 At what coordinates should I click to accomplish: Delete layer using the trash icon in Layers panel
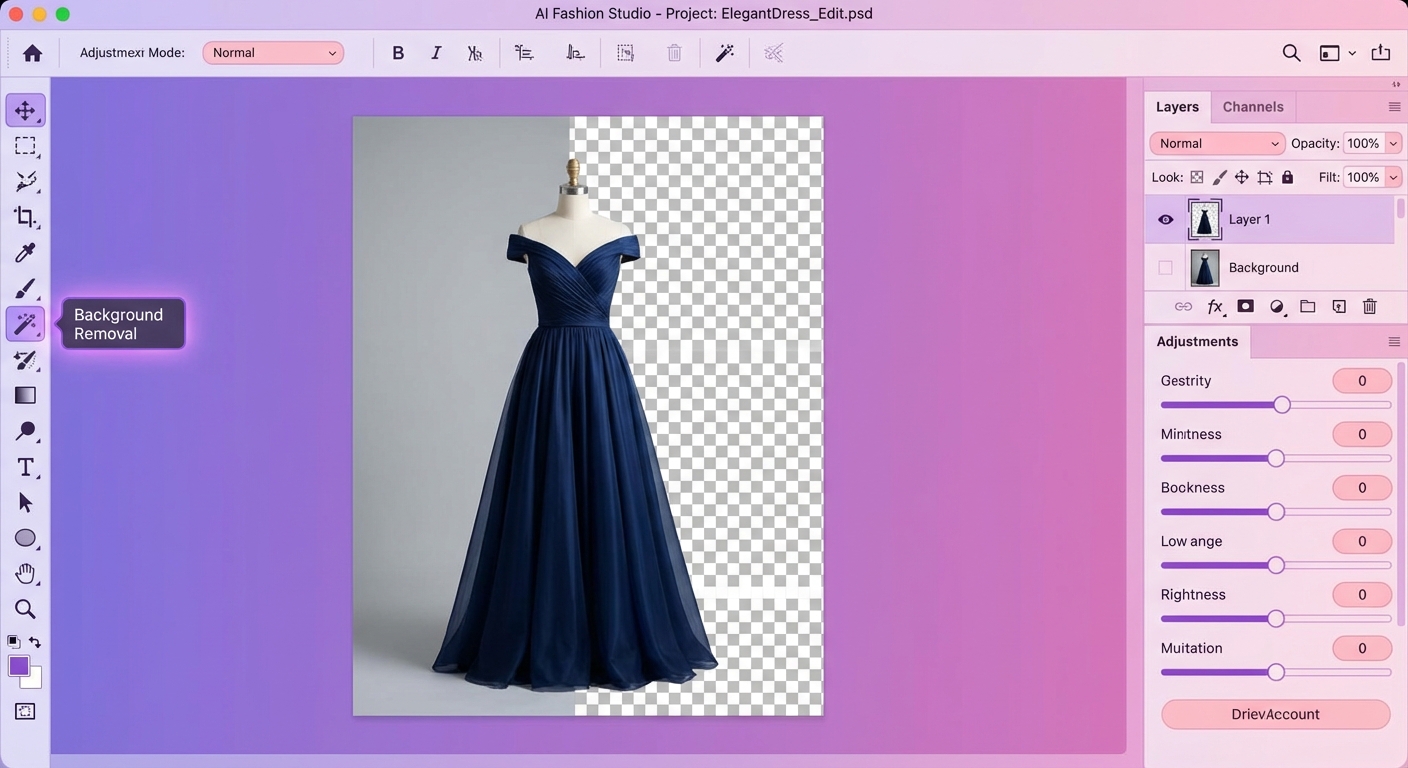click(1370, 307)
